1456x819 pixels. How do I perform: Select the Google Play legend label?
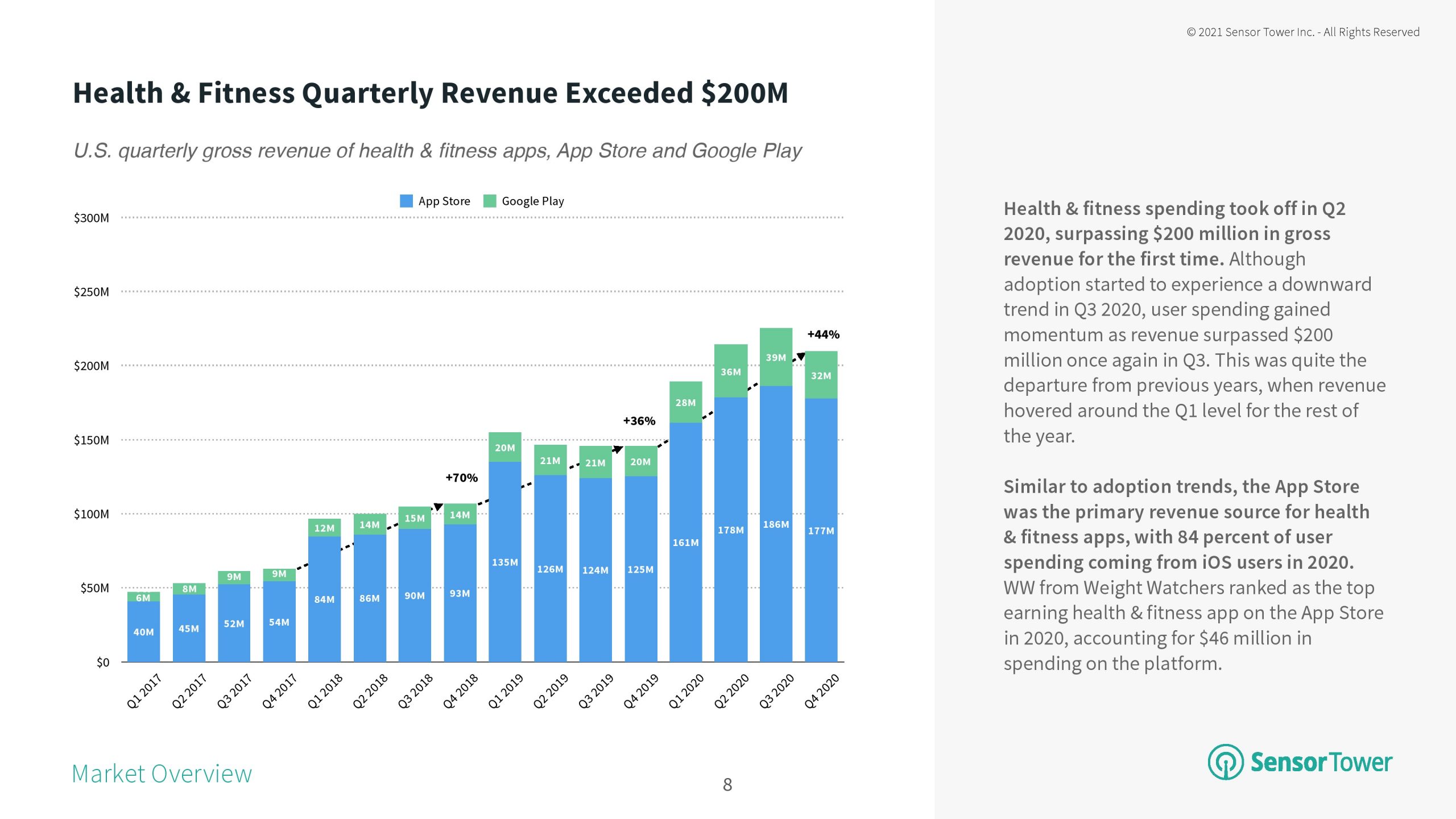coord(532,201)
